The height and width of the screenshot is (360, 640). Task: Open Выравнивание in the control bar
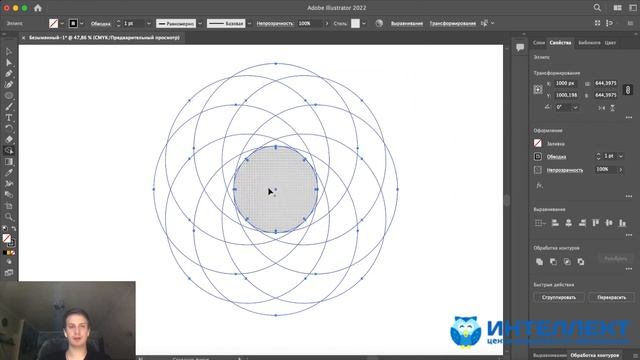click(407, 24)
